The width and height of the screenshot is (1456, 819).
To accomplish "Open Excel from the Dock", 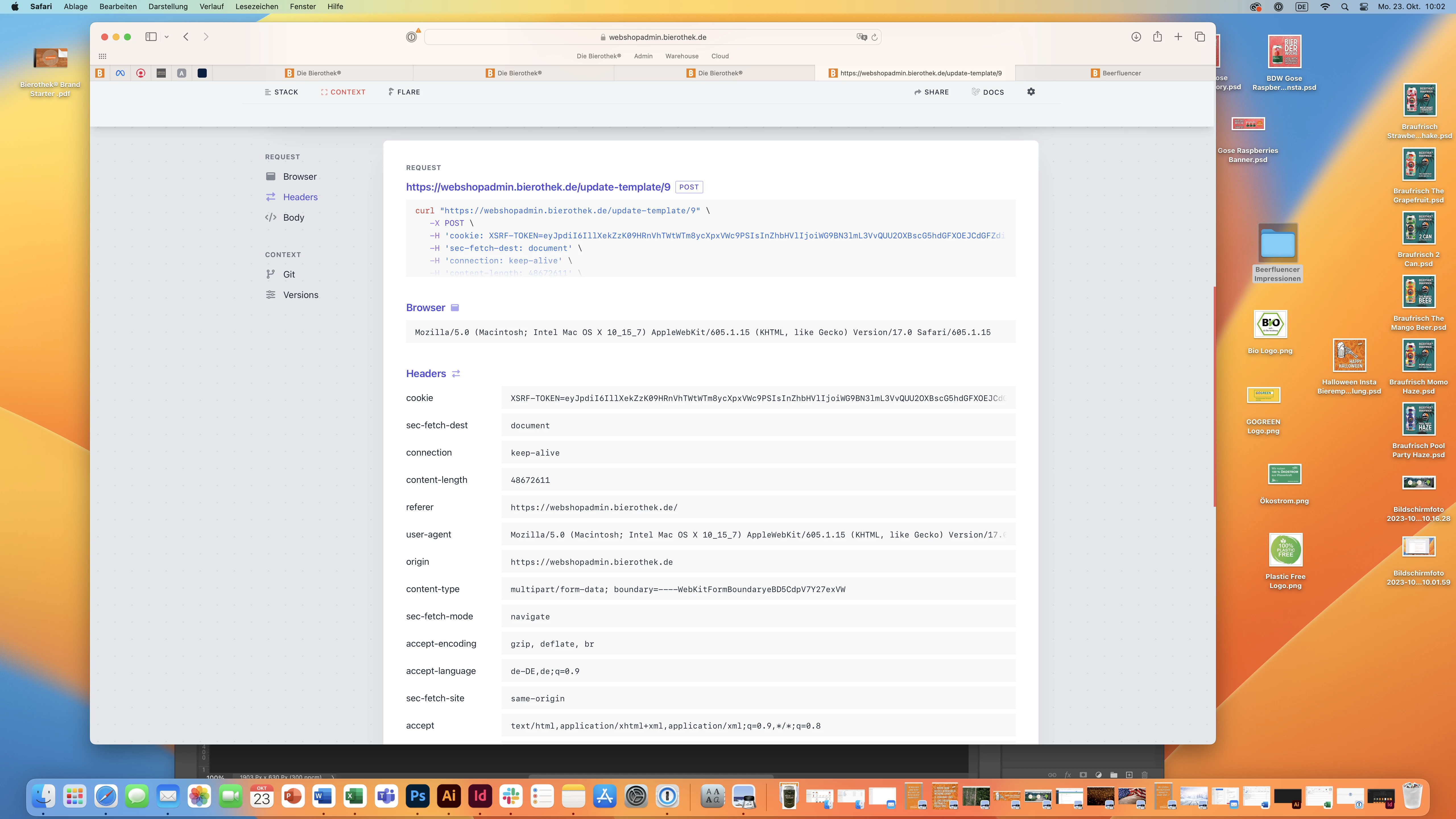I will click(355, 796).
